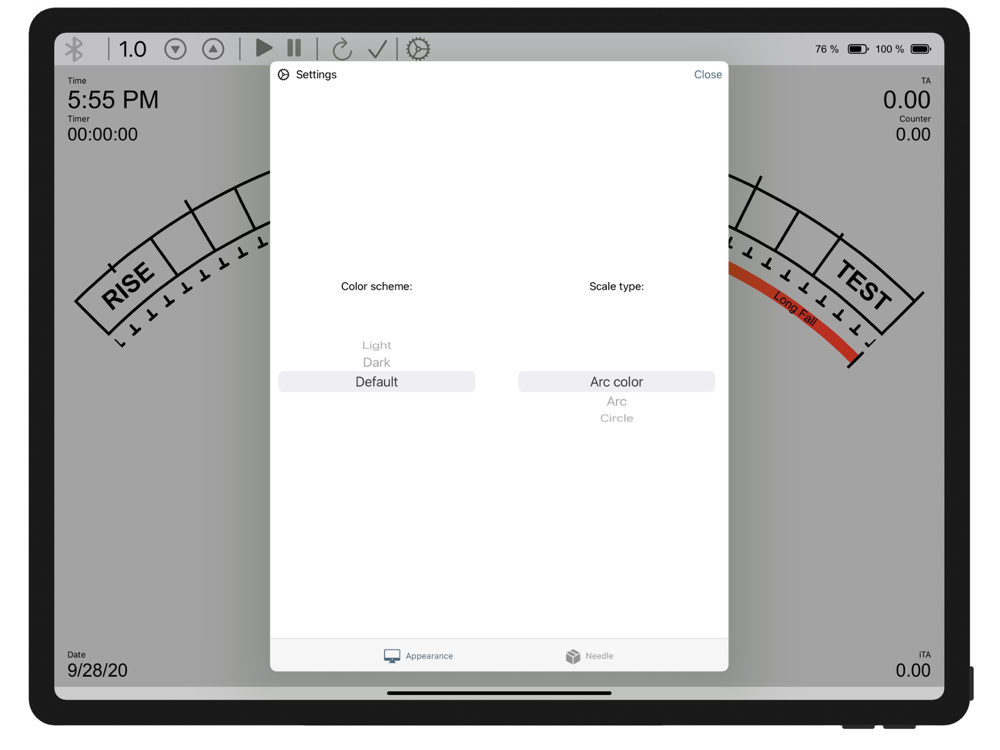
Task: Increase sensitivity with the up arrow circle
Action: pyautogui.click(x=213, y=49)
